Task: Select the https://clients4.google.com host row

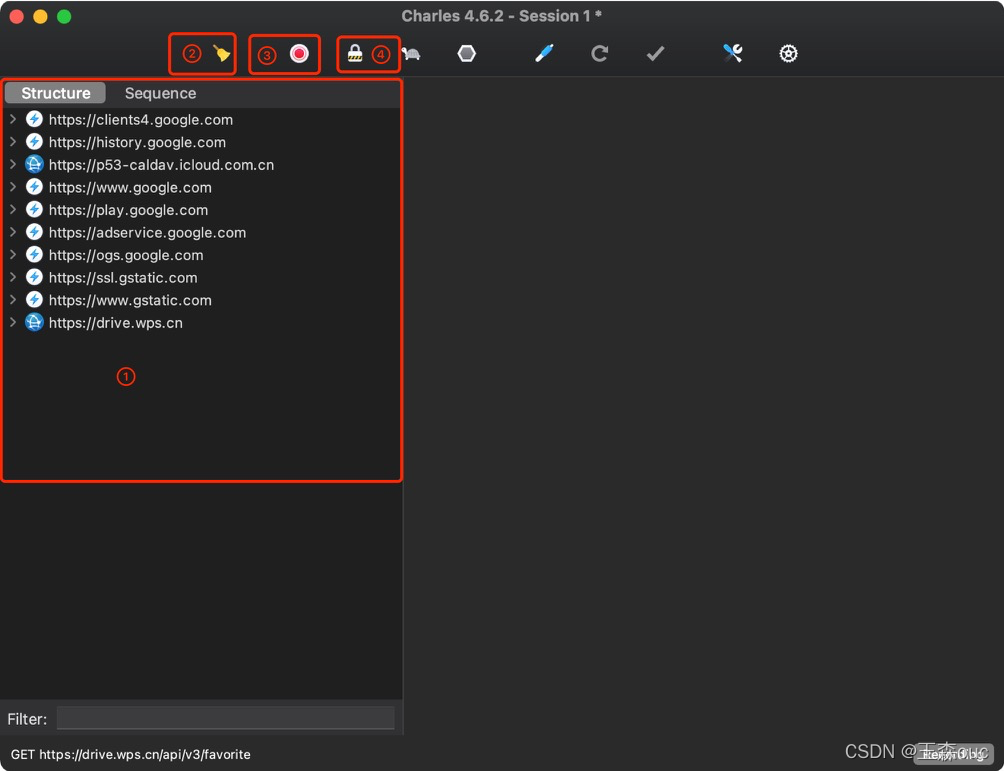Action: (x=202, y=119)
